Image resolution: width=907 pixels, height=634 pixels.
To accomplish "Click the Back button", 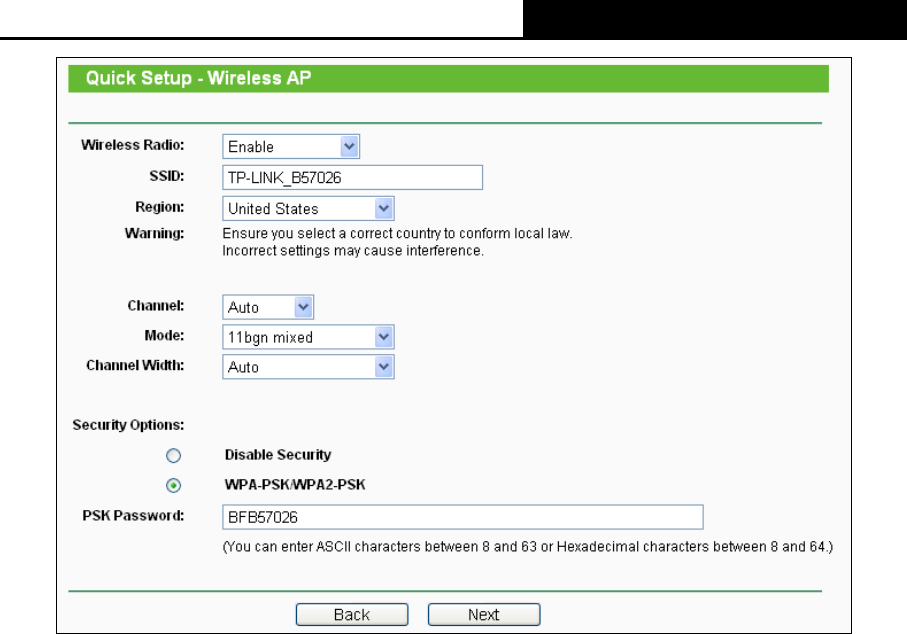I will pyautogui.click(x=352, y=614).
